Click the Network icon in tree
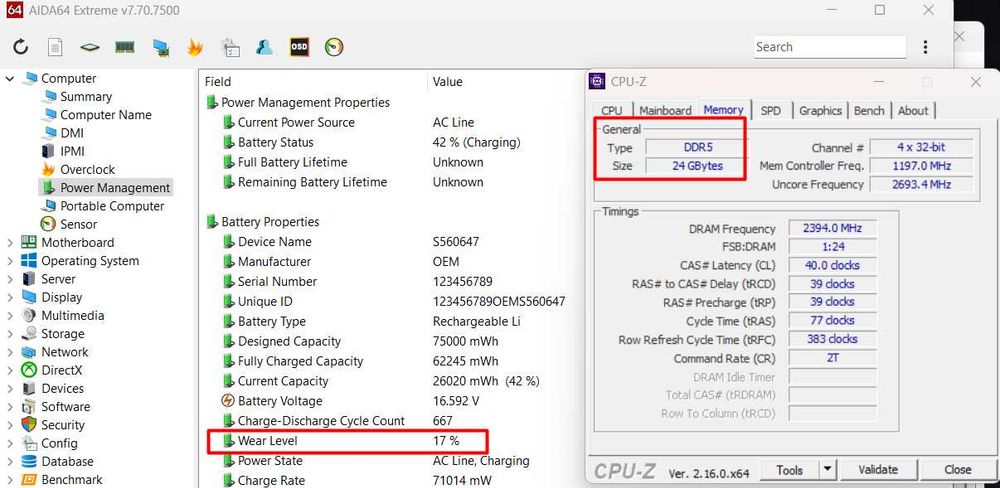Viewport: 1000px width, 488px height. [29, 352]
